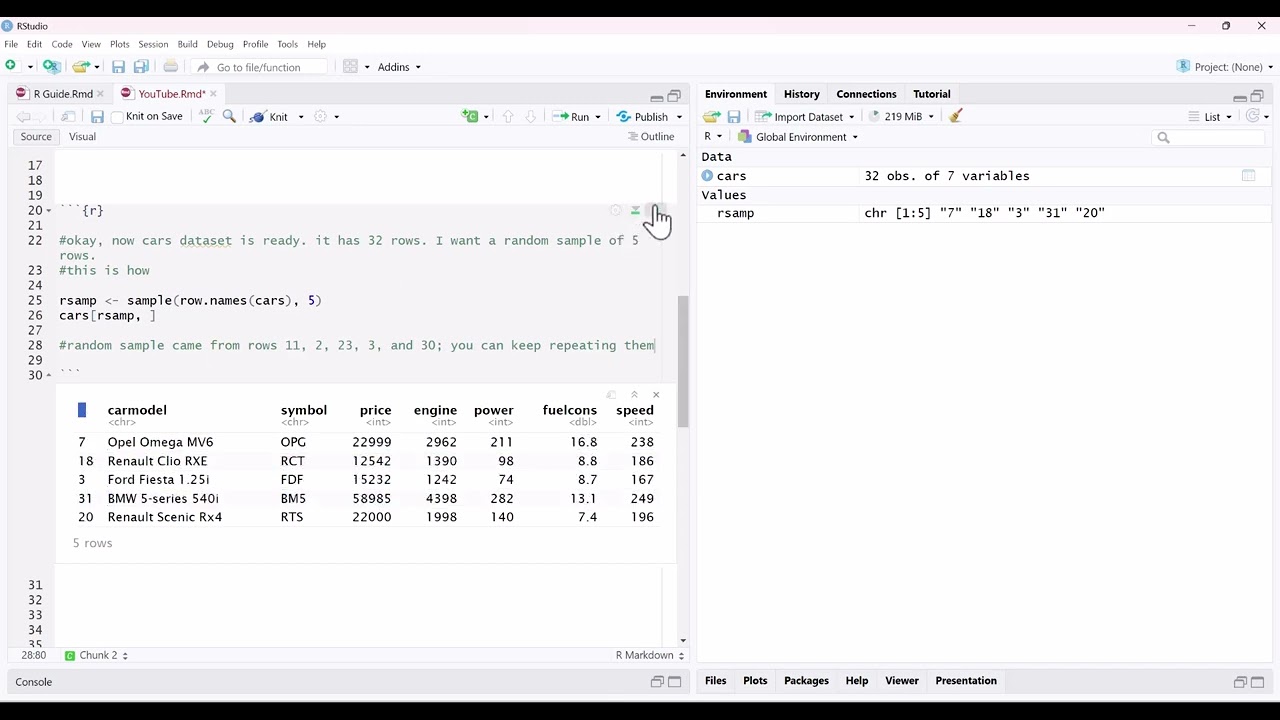Screen dimensions: 1280x720
Task: Click the R Markdown file type selector
Action: (x=650, y=655)
